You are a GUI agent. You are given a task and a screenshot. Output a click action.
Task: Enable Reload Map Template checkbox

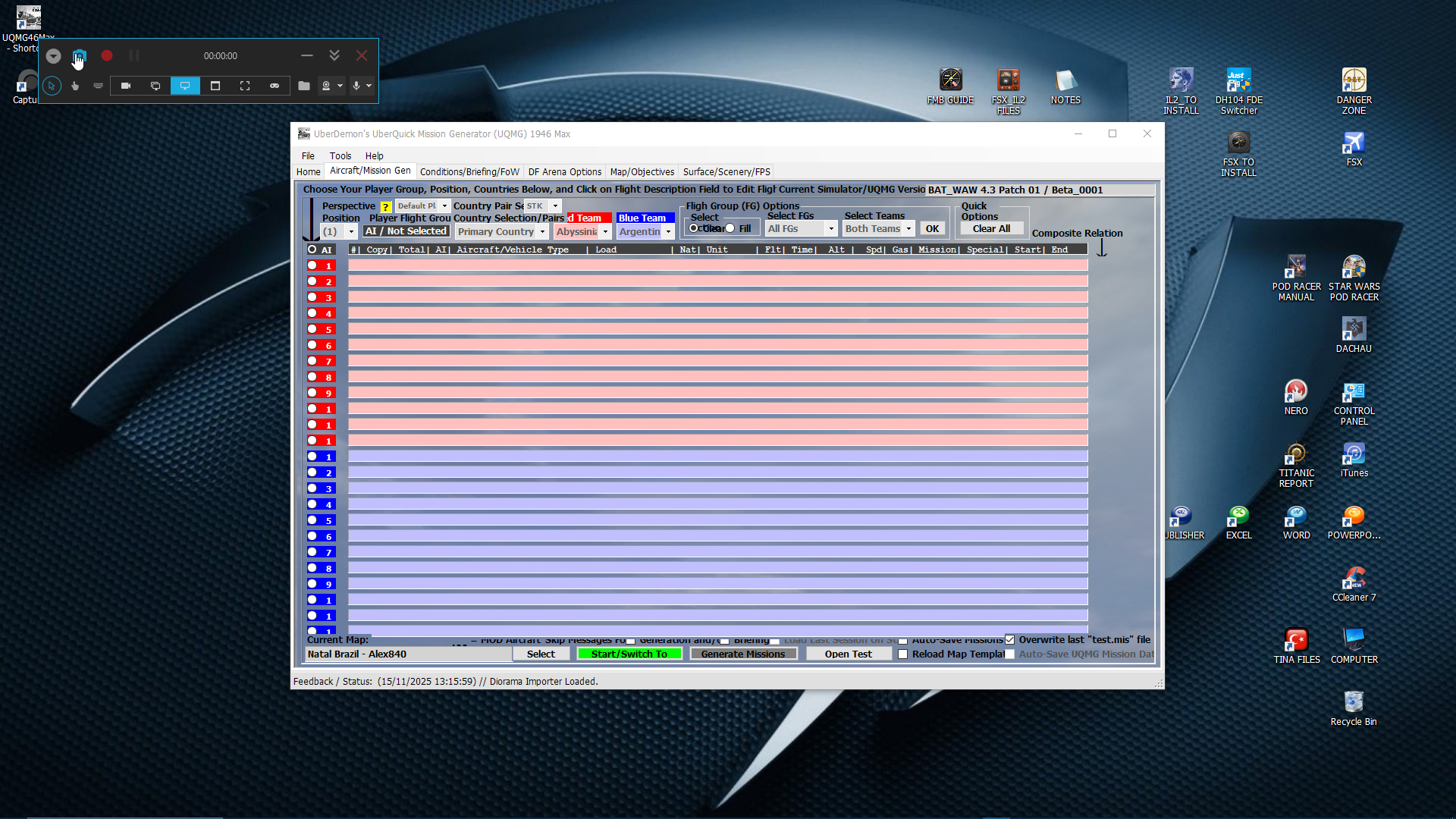pos(903,654)
